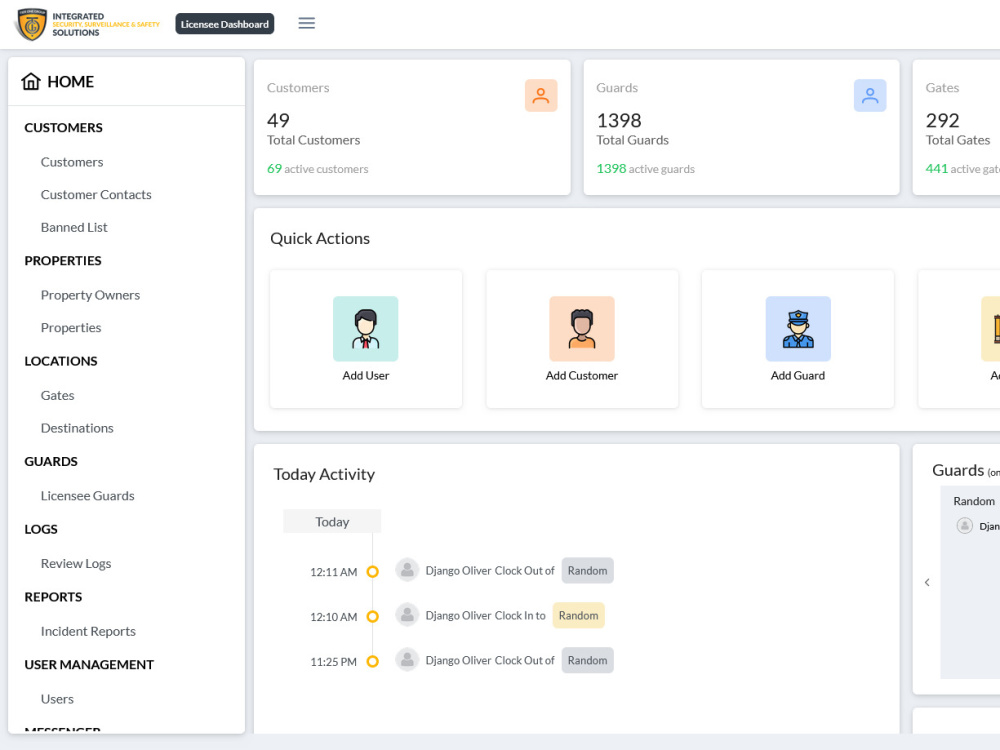Click the PROPERTIES section heading
Viewport: 1000px width, 750px height.
[62, 261]
